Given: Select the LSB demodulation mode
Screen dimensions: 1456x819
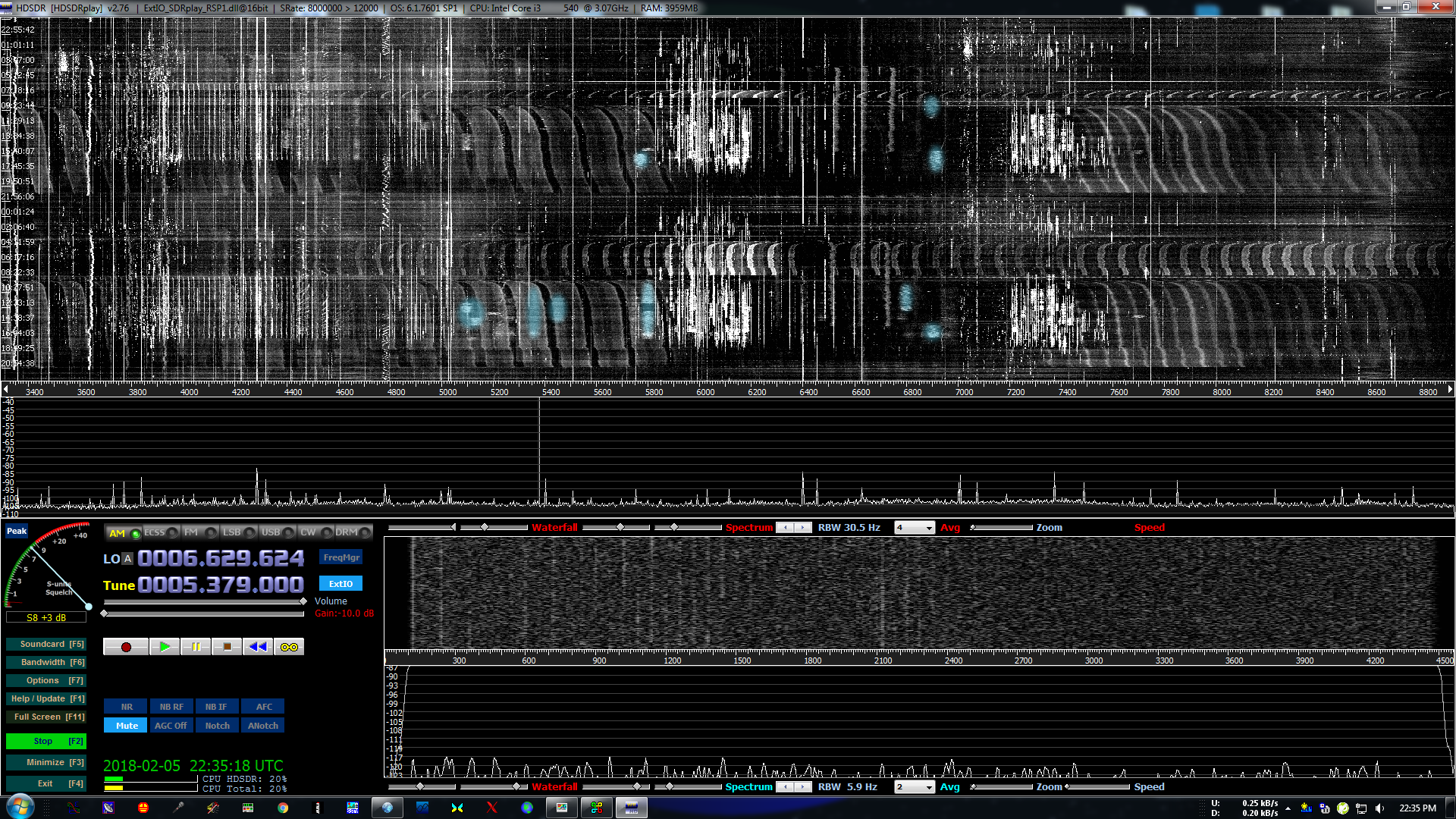Looking at the screenshot, I should (x=232, y=532).
